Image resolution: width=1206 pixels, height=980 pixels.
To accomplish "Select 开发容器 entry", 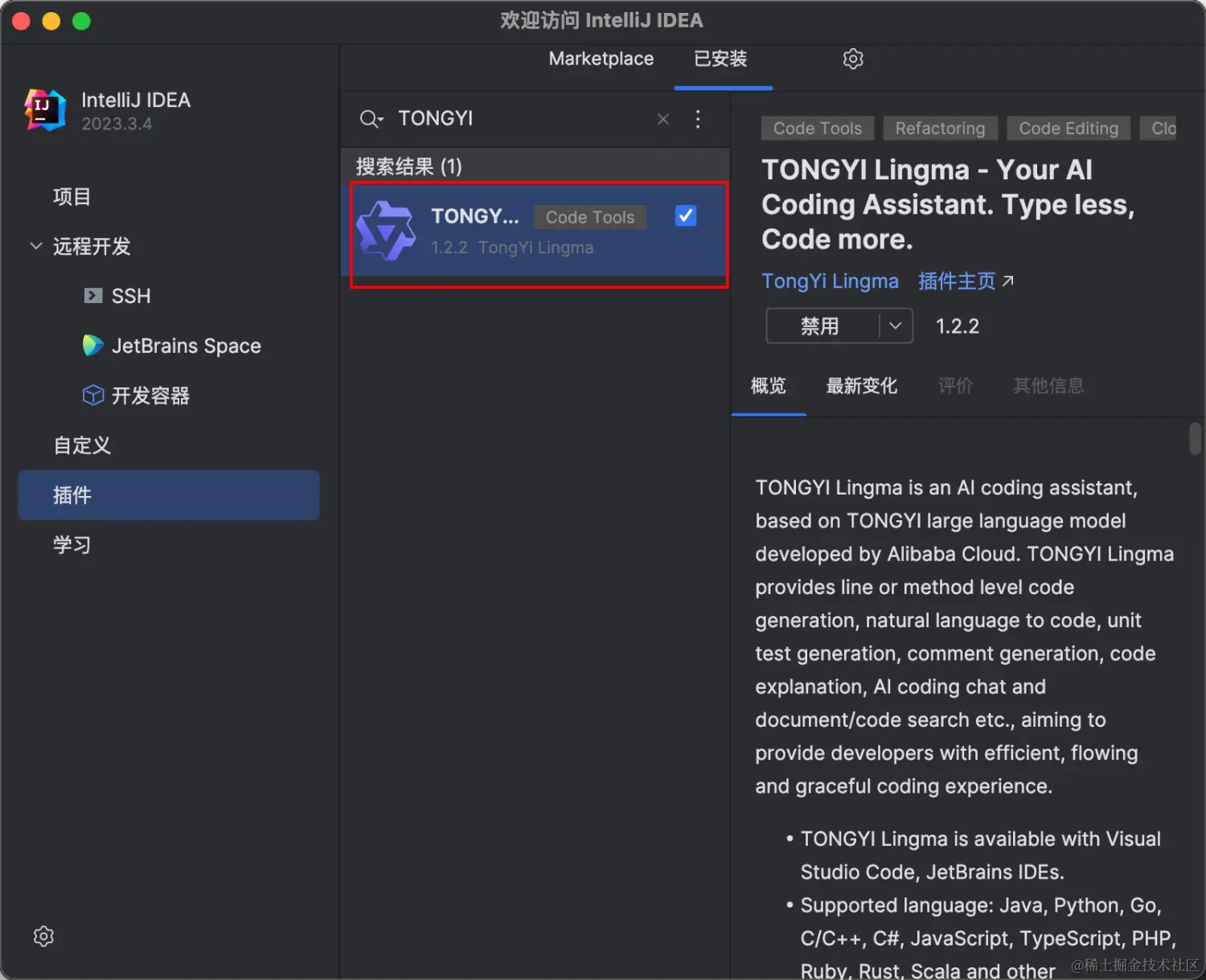I will (150, 396).
